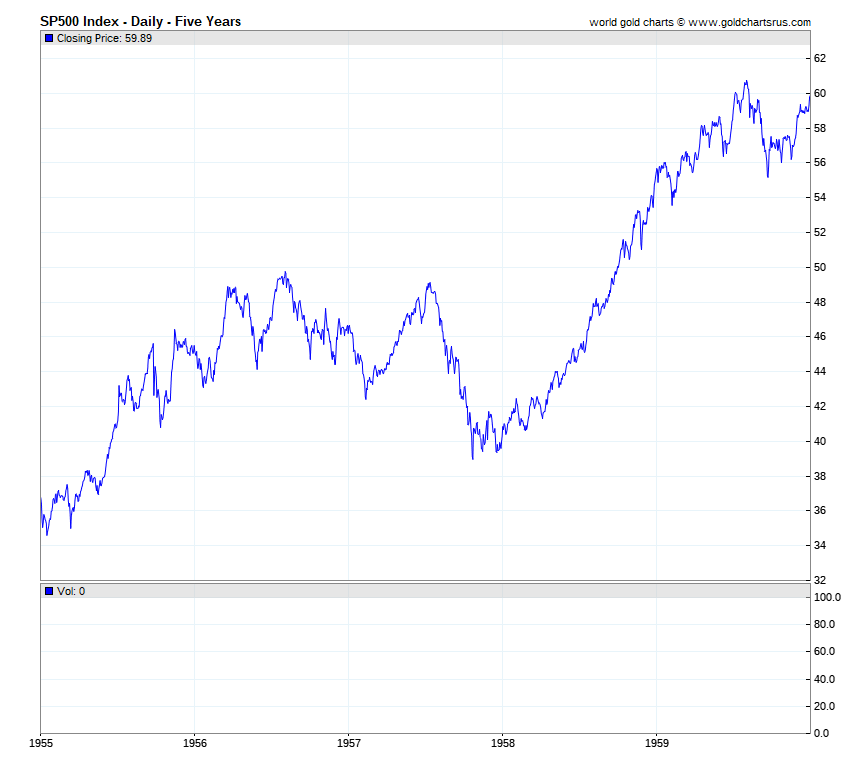Click the chart title 'SP500 Index - Daily - Five Years'
This screenshot has width=850, height=769.
click(x=140, y=22)
